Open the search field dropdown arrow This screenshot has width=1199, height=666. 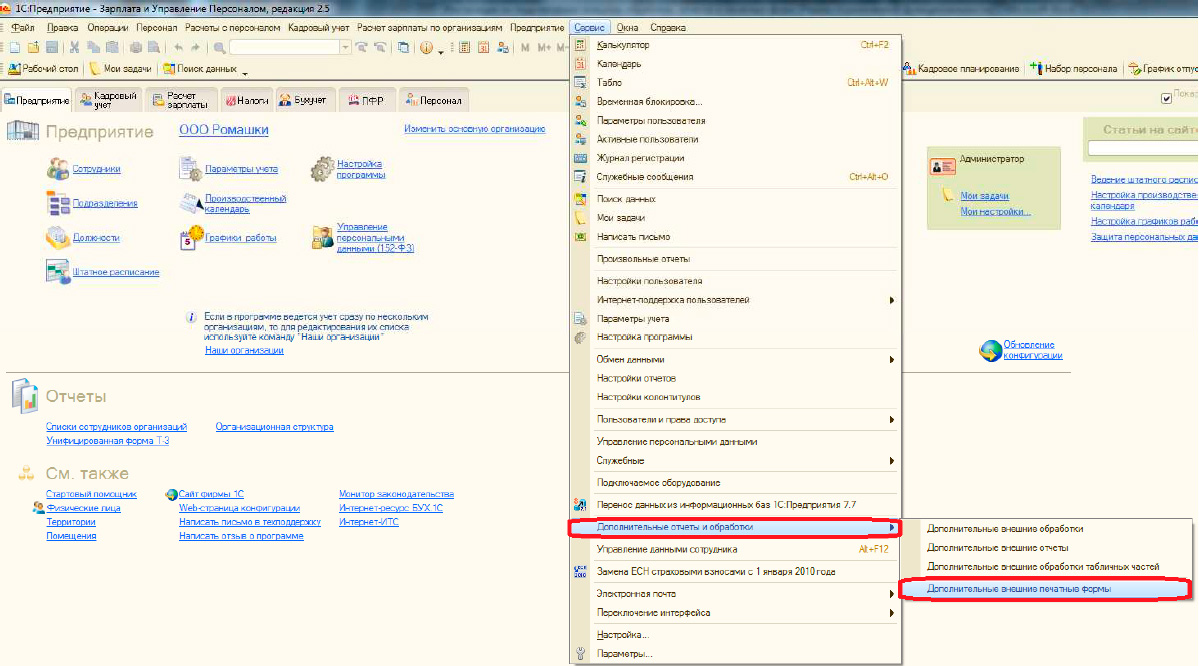tap(345, 47)
